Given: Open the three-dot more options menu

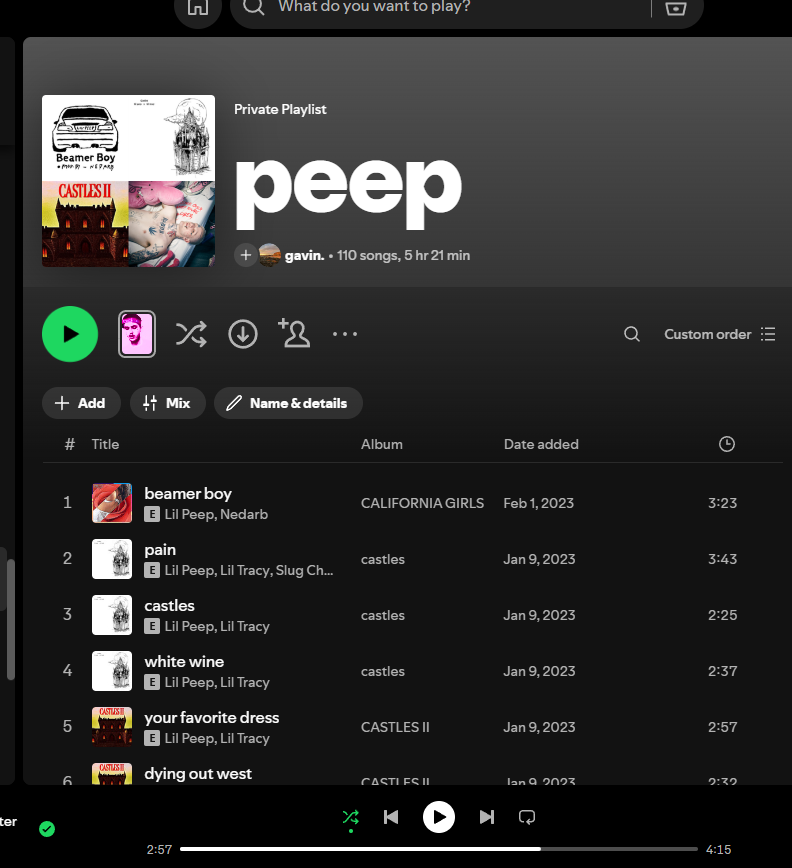Looking at the screenshot, I should click(x=345, y=334).
